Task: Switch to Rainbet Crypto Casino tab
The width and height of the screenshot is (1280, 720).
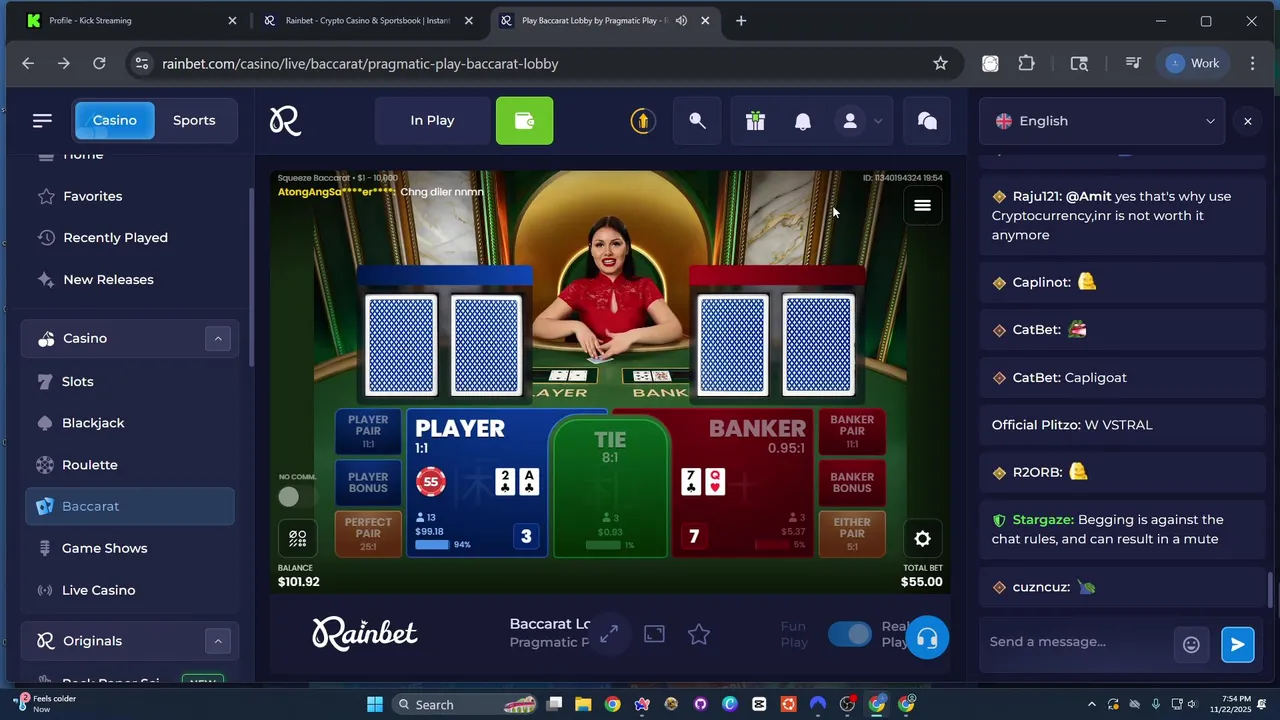Action: click(x=367, y=20)
